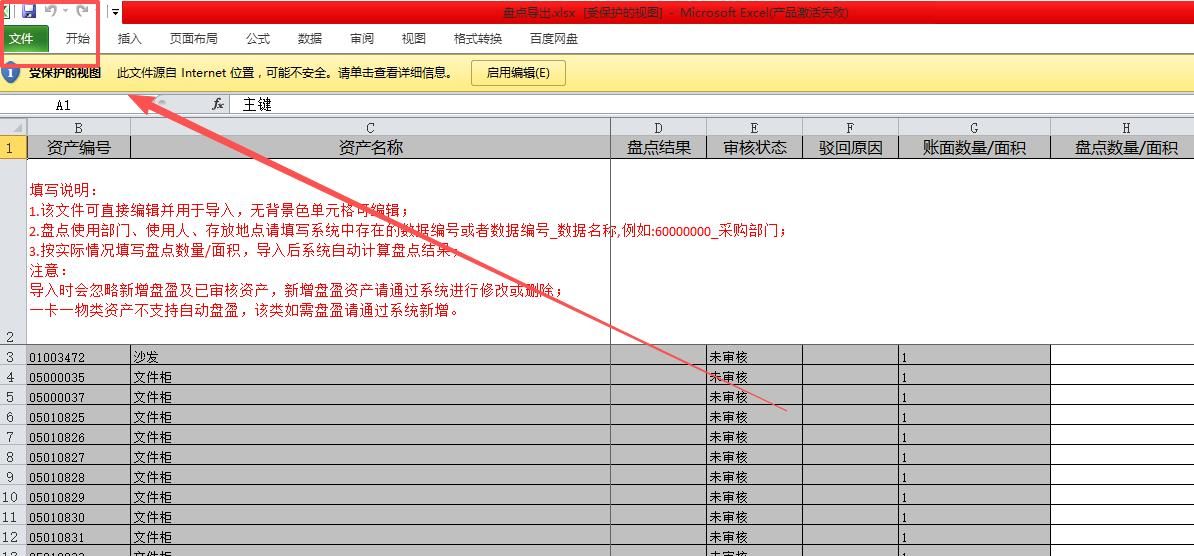Click the Redo arrow icon
Viewport: 1194px width, 556px height.
[83, 12]
